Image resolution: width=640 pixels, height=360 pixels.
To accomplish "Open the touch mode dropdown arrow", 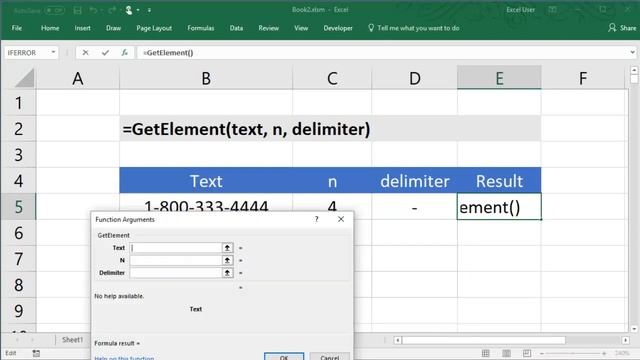I will point(138,10).
